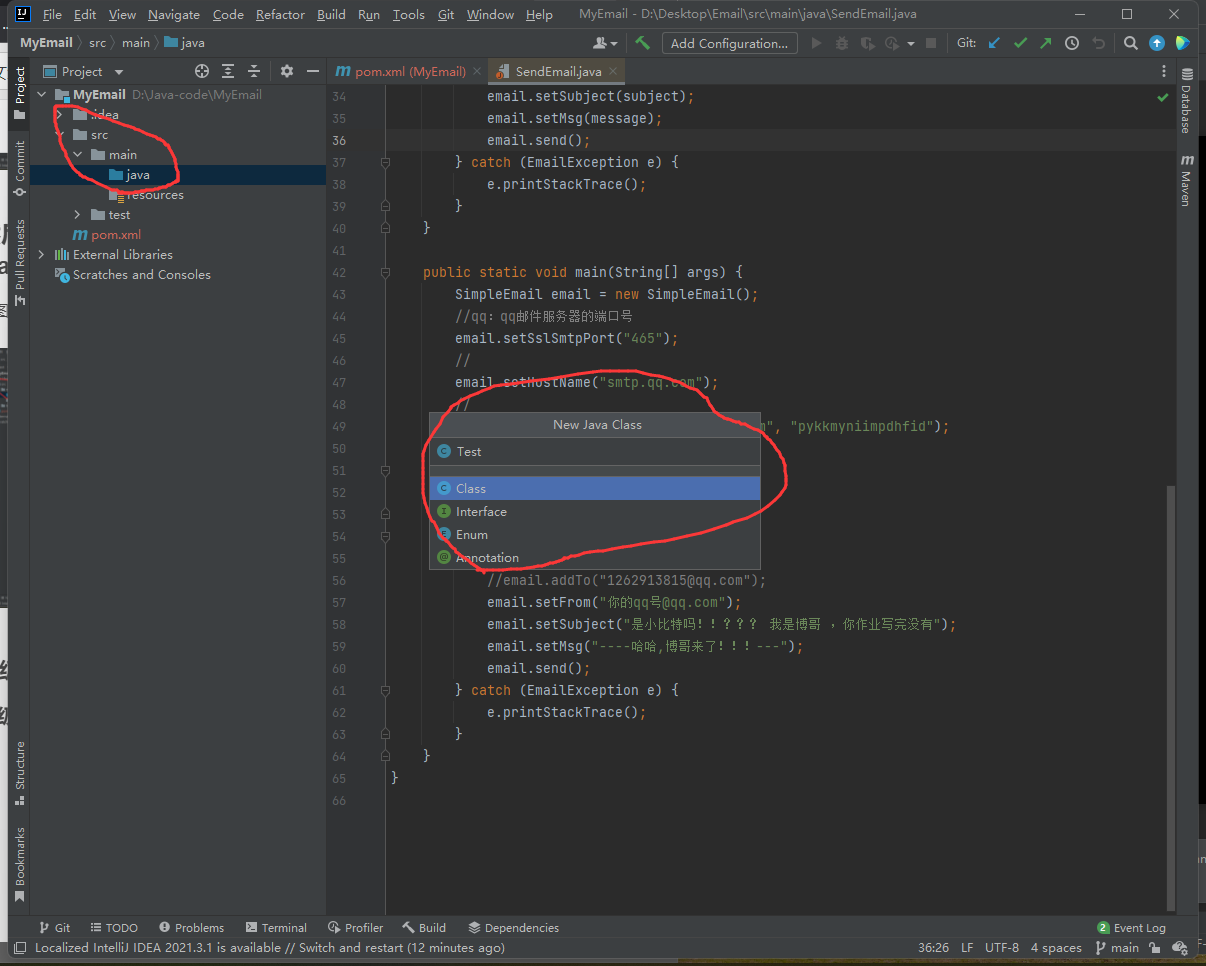
Task: Click the Git Update Project arrow
Action: (994, 43)
